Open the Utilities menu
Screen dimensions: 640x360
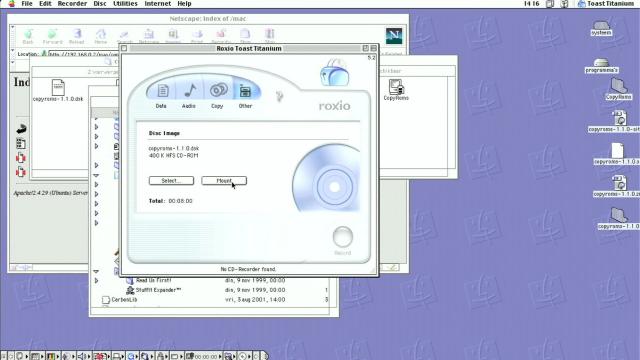pos(125,4)
